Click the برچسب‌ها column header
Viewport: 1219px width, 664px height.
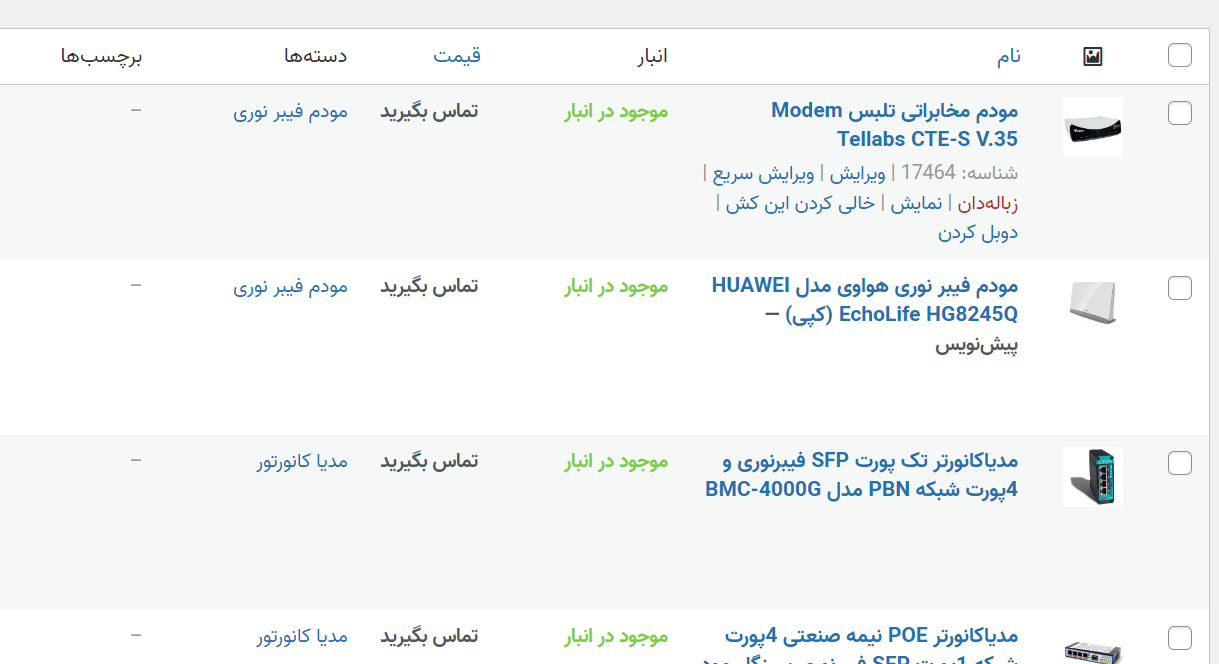102,57
